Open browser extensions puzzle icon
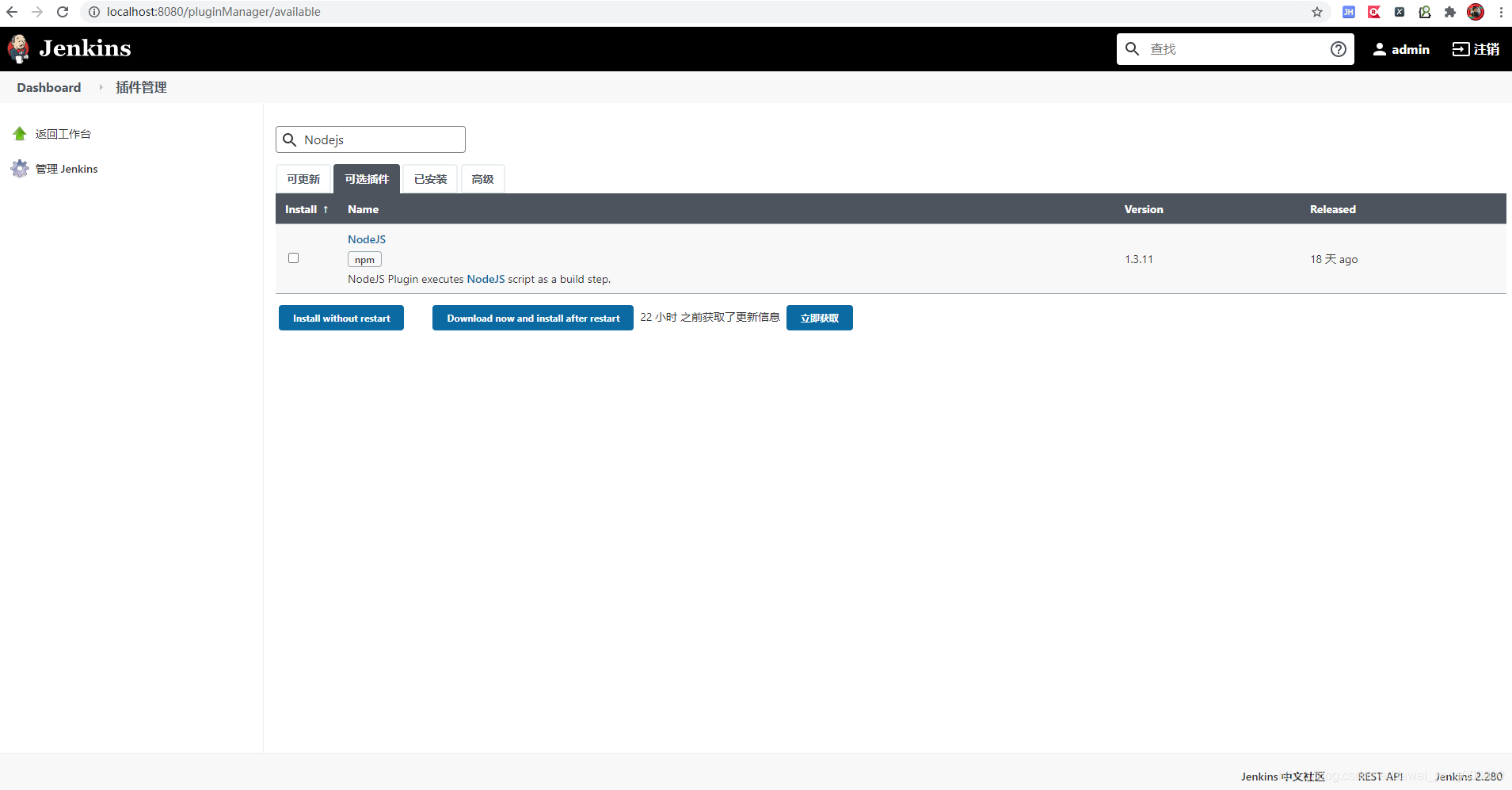The image size is (1512, 790). coord(1450,12)
